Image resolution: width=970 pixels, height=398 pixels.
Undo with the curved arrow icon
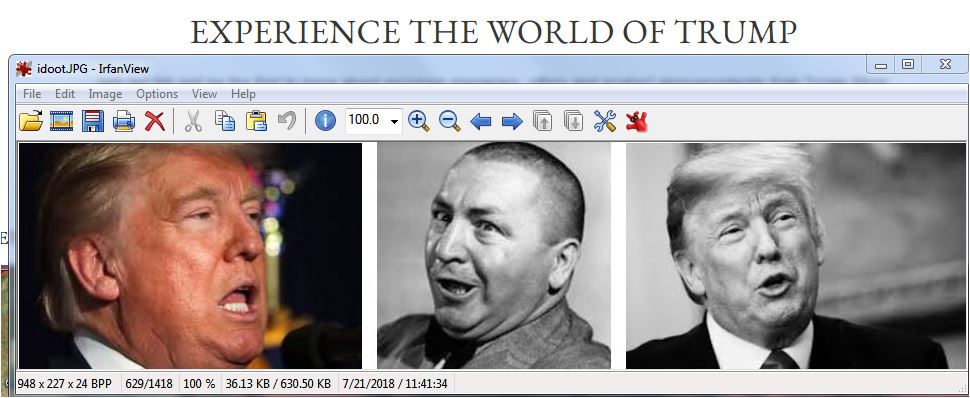pyautogui.click(x=287, y=120)
